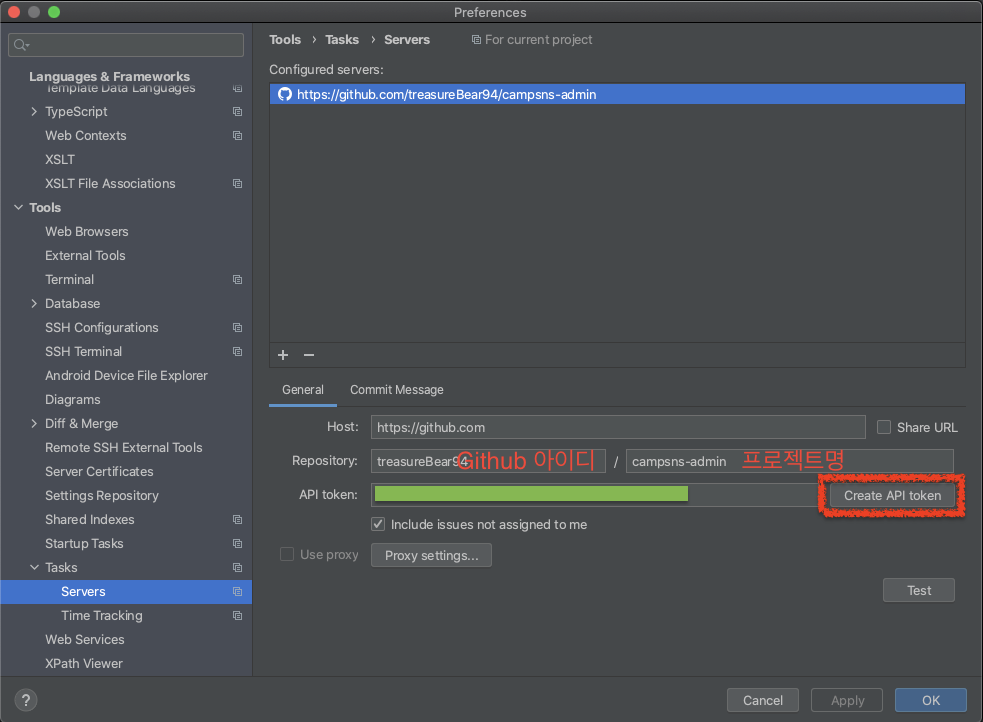983x722 pixels.
Task: Open help via the question mark icon
Action: coord(26,700)
